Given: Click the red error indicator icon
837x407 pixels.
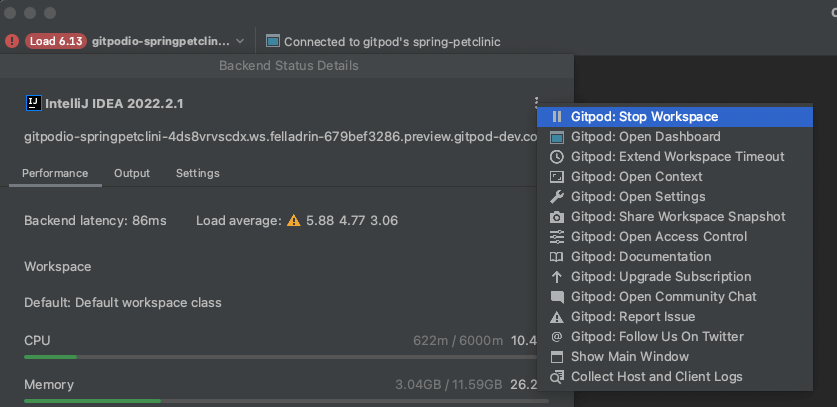Looking at the screenshot, I should 12,42.
